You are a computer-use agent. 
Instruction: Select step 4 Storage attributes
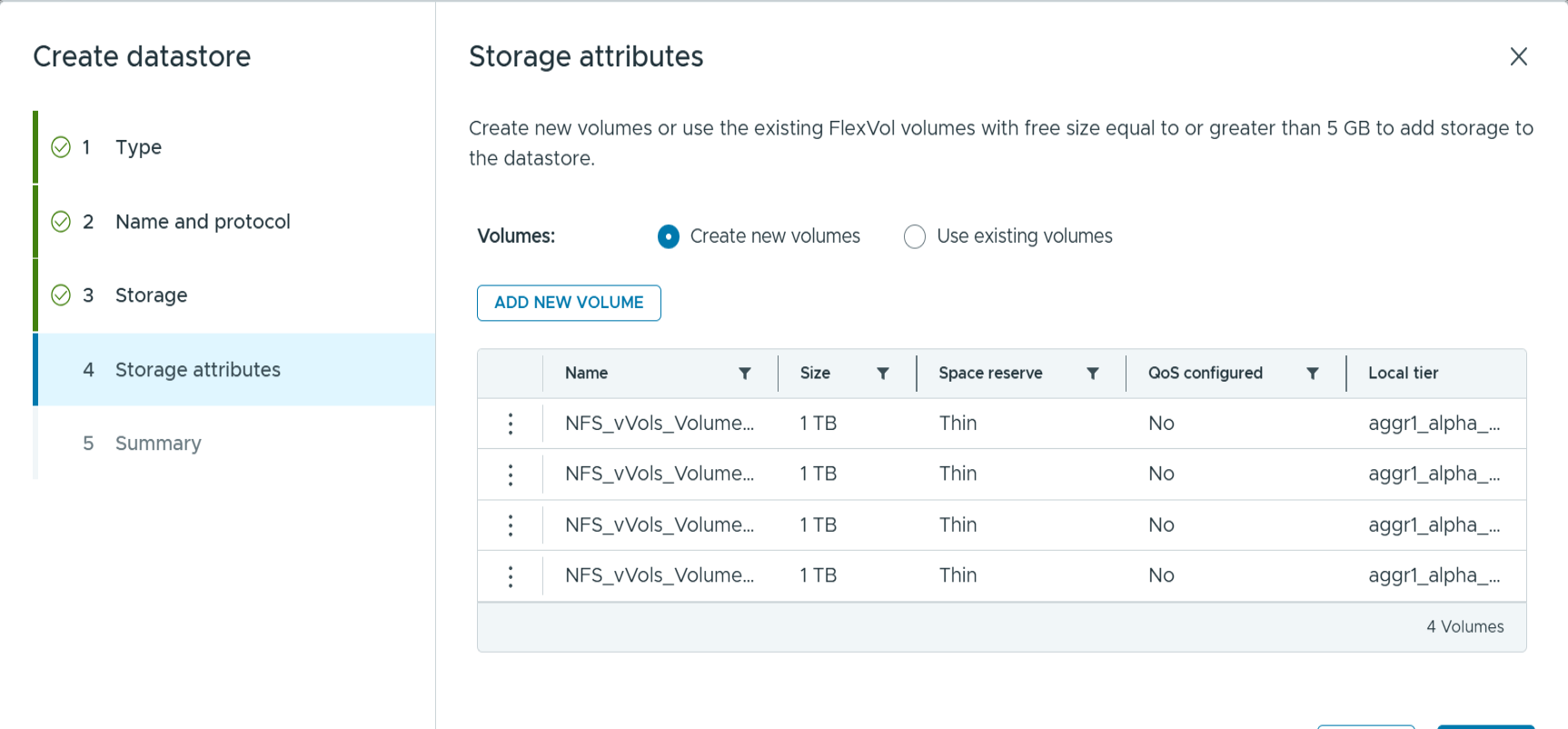pos(197,370)
